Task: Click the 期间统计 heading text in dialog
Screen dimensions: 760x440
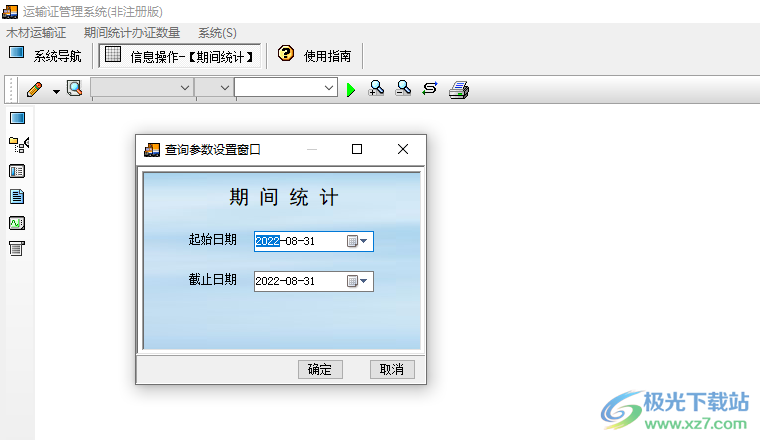Action: tap(284, 197)
